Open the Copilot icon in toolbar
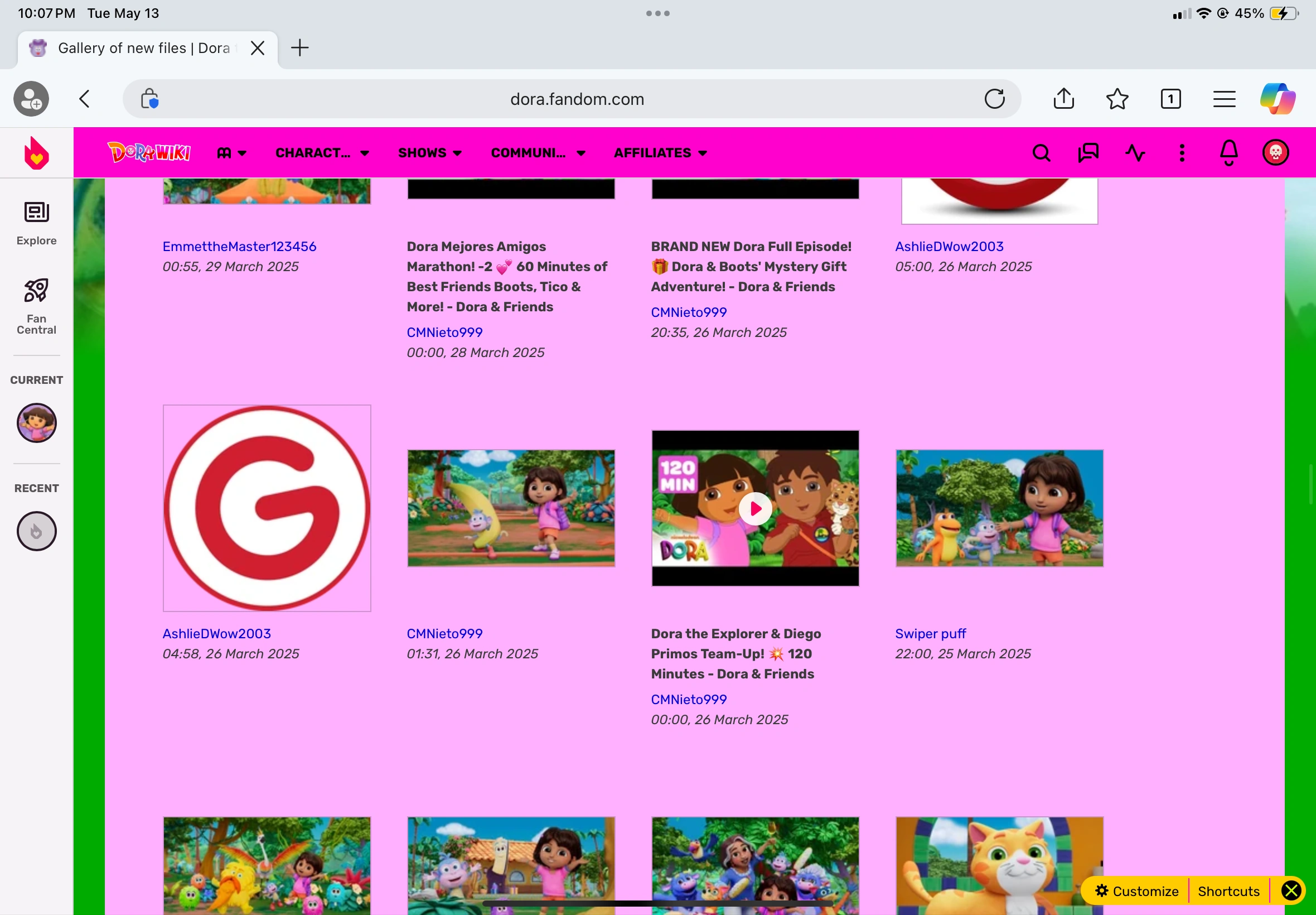The image size is (1316, 915). tap(1277, 99)
